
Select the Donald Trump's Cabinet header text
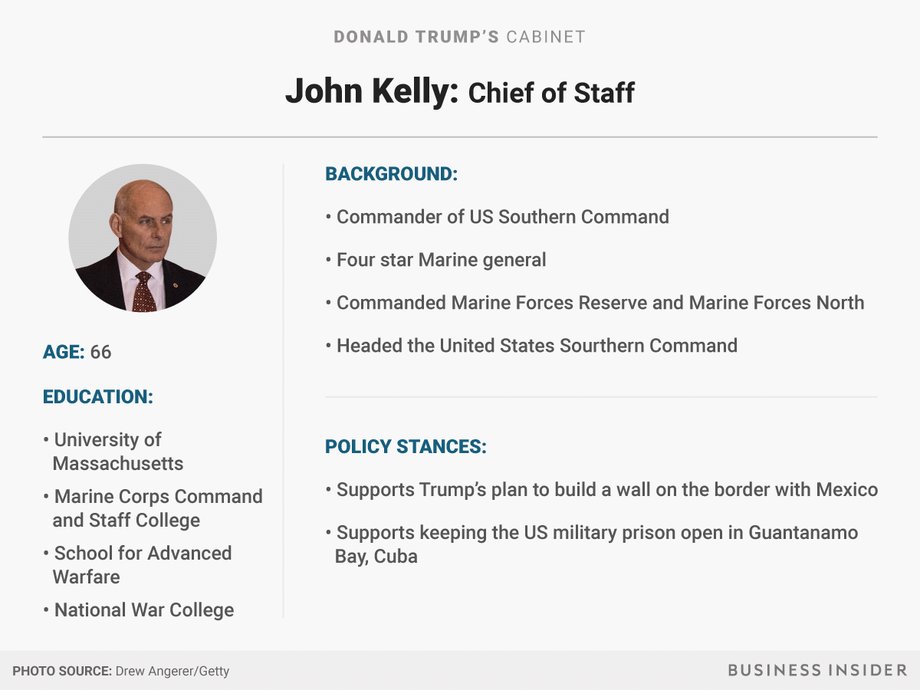[x=459, y=37]
